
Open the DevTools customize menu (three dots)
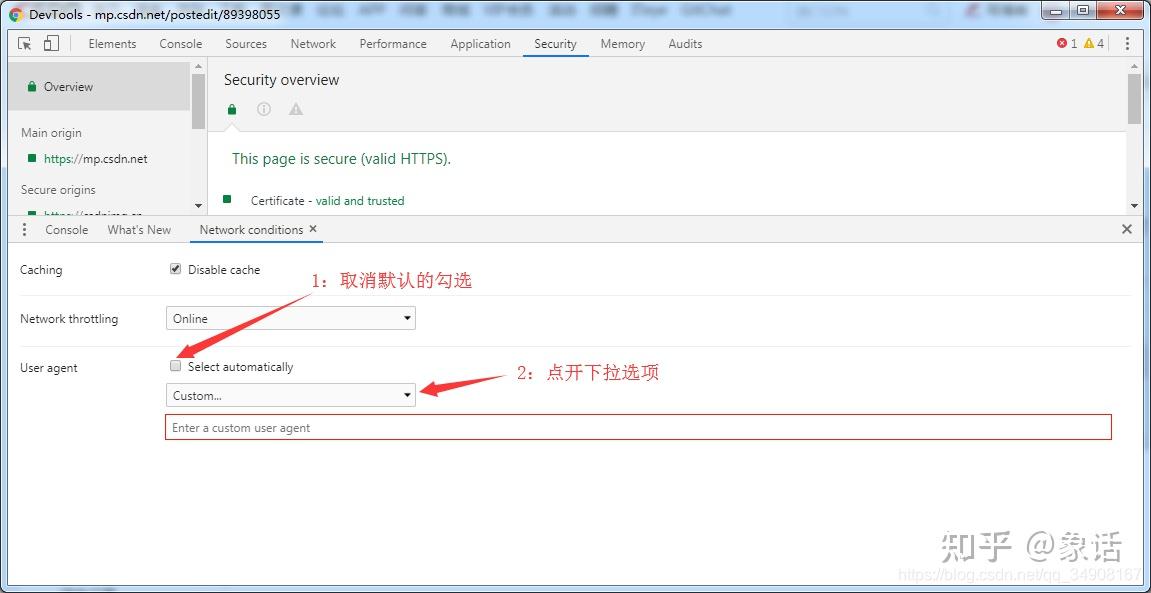coord(1128,44)
